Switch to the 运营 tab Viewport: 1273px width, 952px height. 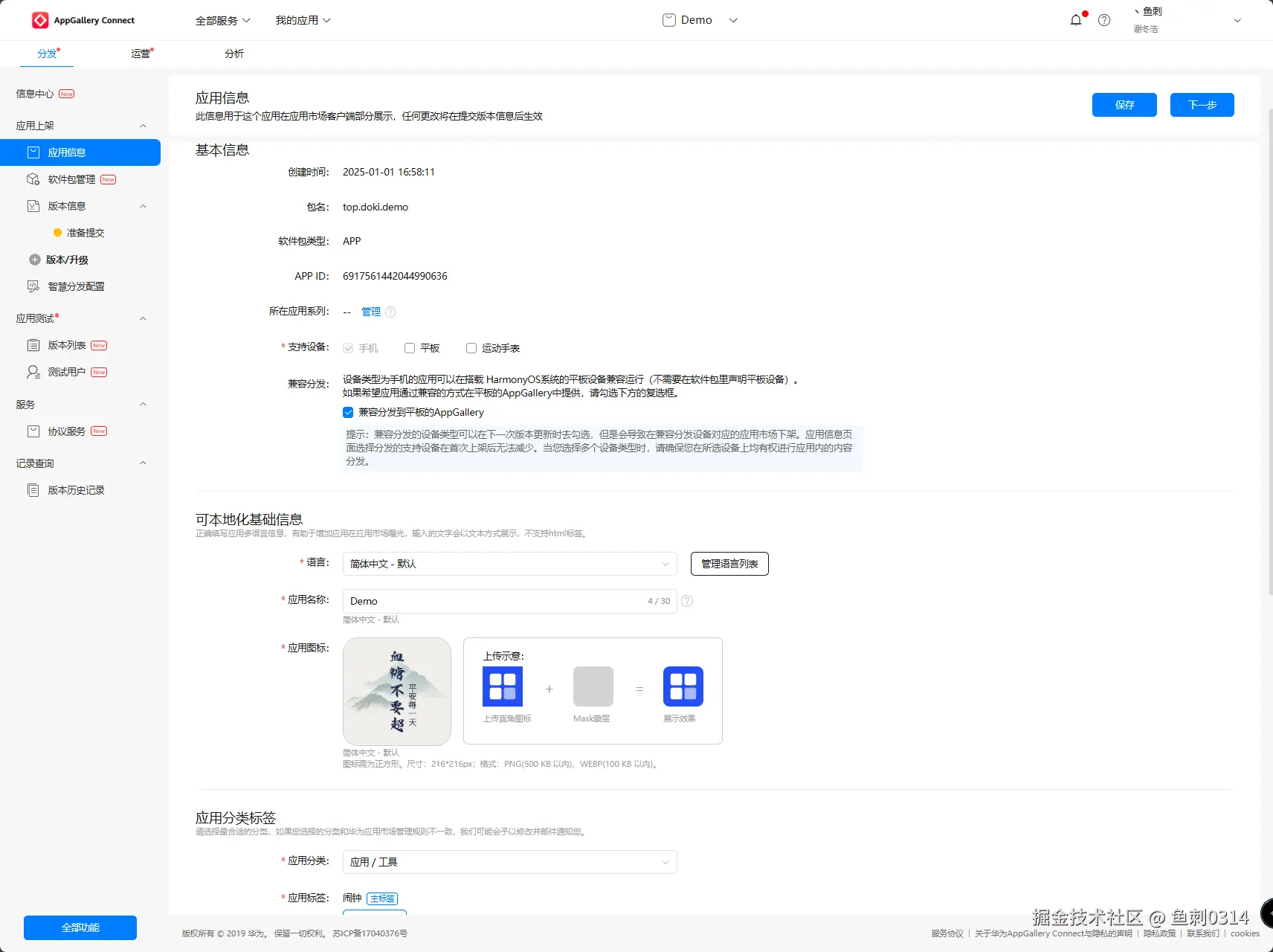click(x=141, y=54)
